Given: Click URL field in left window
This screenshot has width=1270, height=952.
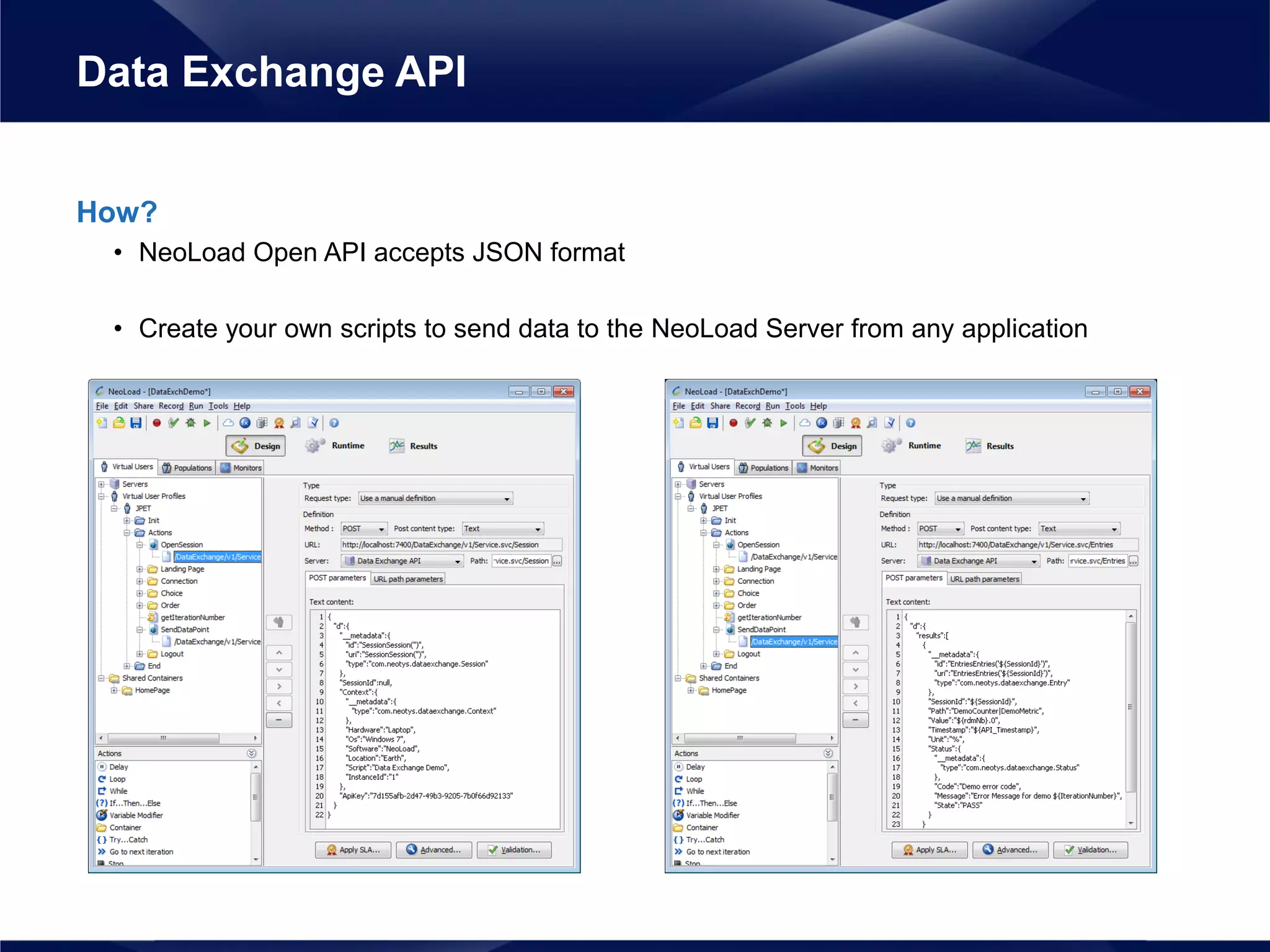Looking at the screenshot, I should (x=451, y=545).
